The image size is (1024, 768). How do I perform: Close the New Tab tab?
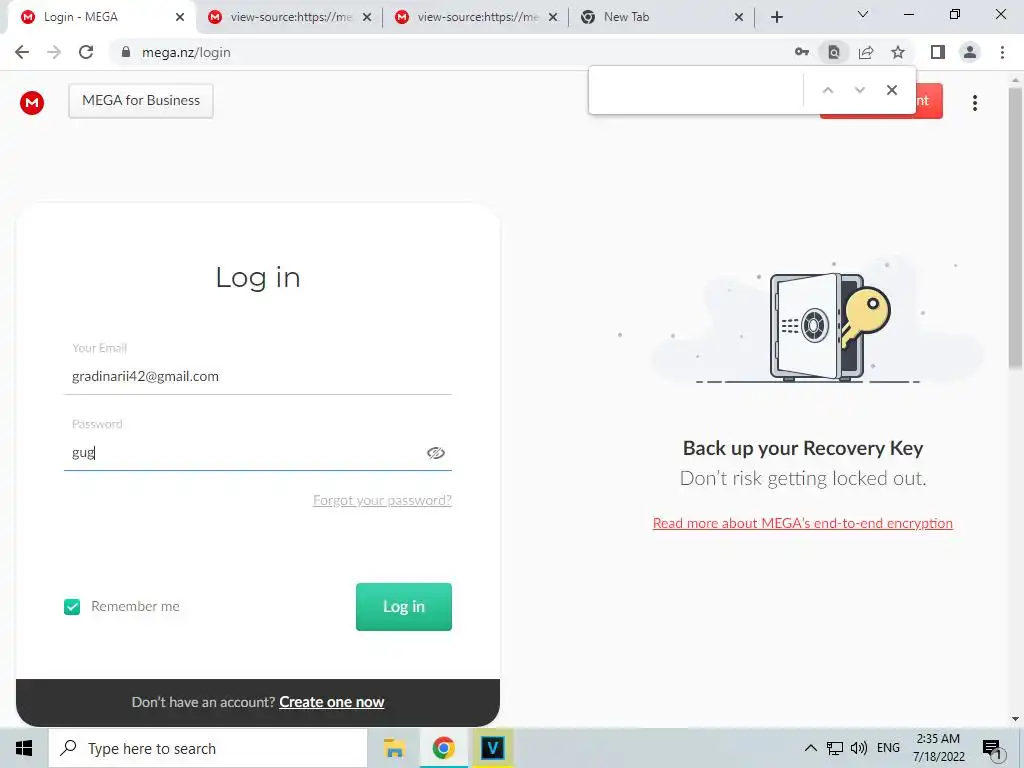pos(739,17)
